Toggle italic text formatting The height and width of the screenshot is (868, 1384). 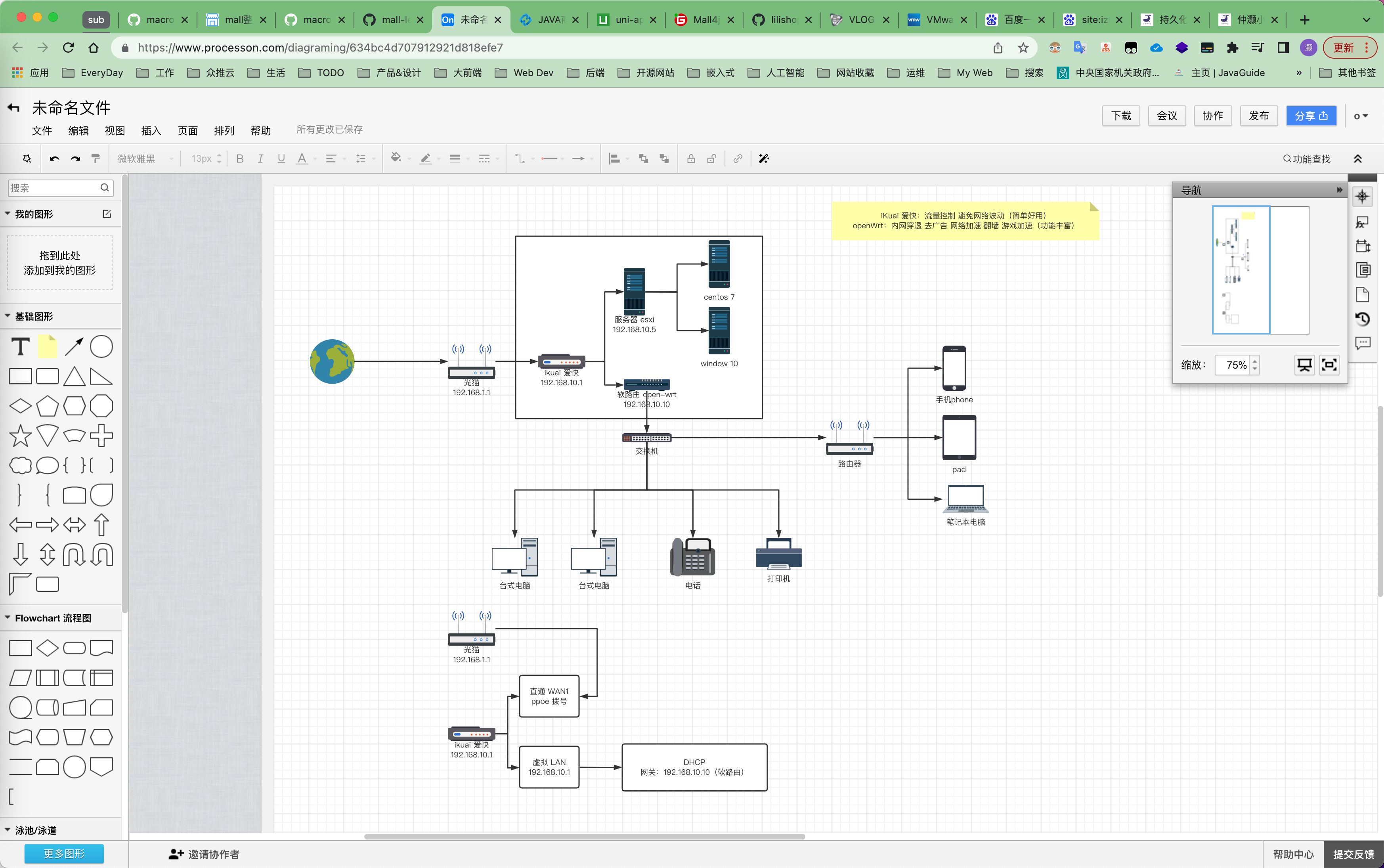[261, 159]
